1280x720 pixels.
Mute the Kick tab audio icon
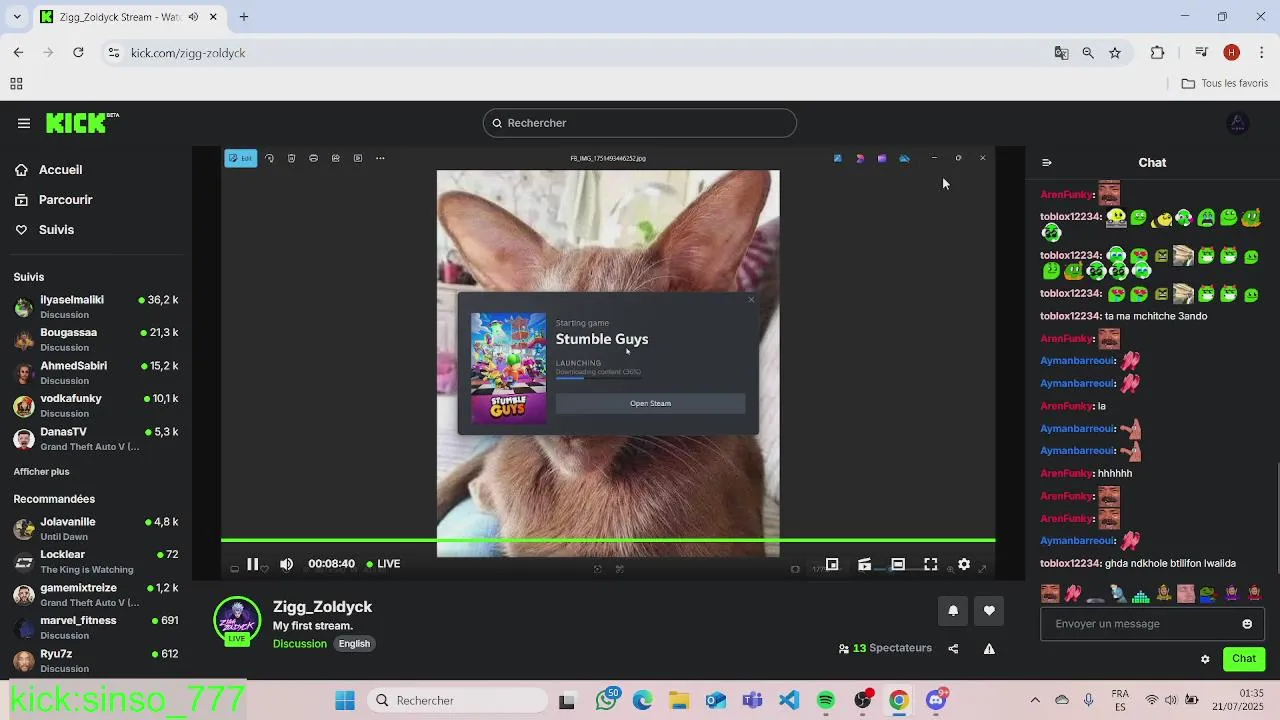point(193,17)
